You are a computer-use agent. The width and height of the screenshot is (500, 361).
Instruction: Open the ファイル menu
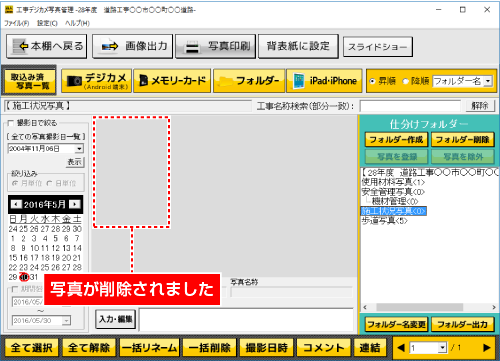point(16,23)
